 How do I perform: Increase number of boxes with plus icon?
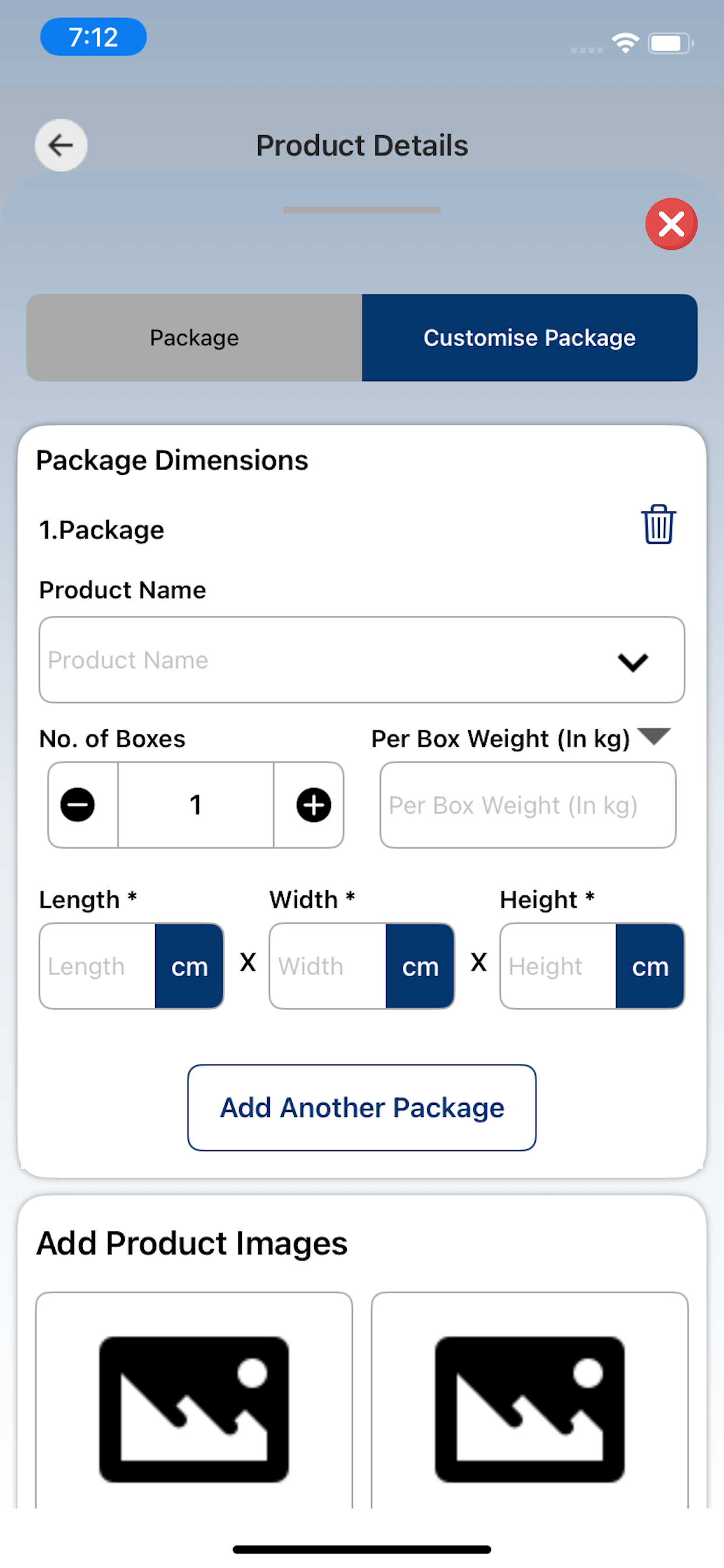314,804
